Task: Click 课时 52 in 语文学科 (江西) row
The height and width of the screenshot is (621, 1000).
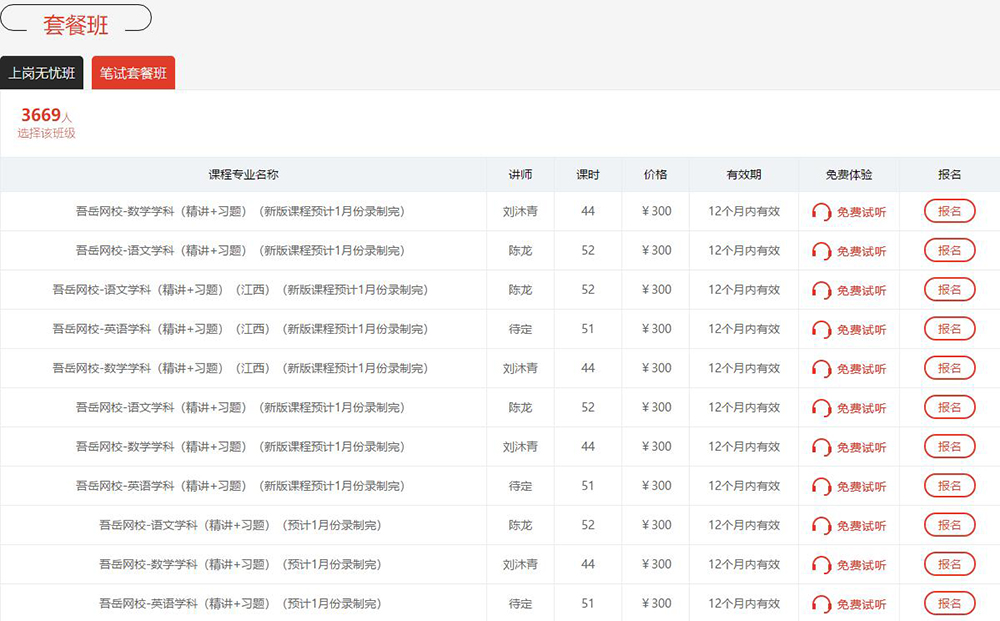Action: [588, 290]
